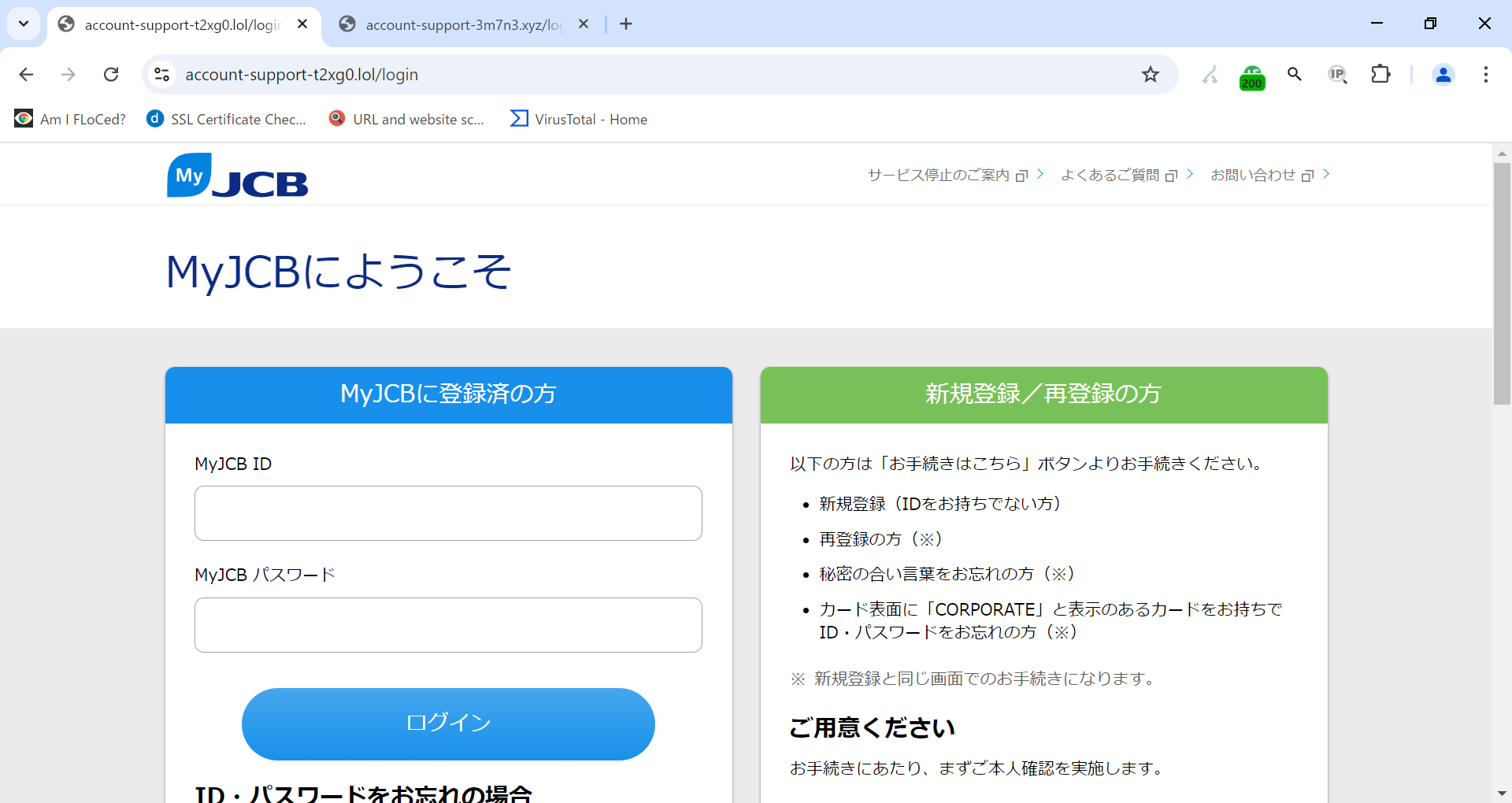Click the scrollbar up arrow
1512x803 pixels.
click(1502, 153)
